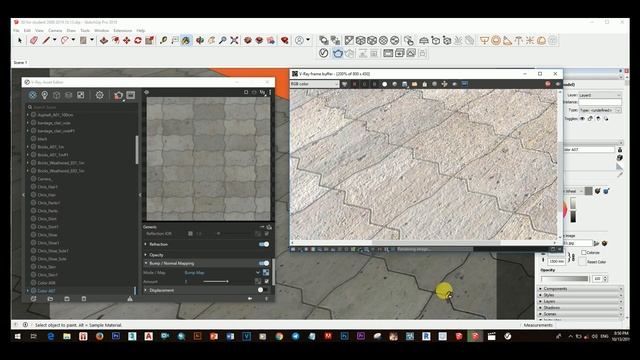The image size is (640, 360).
Task: Choose the Paint Bucket tool
Action: click(x=186, y=40)
